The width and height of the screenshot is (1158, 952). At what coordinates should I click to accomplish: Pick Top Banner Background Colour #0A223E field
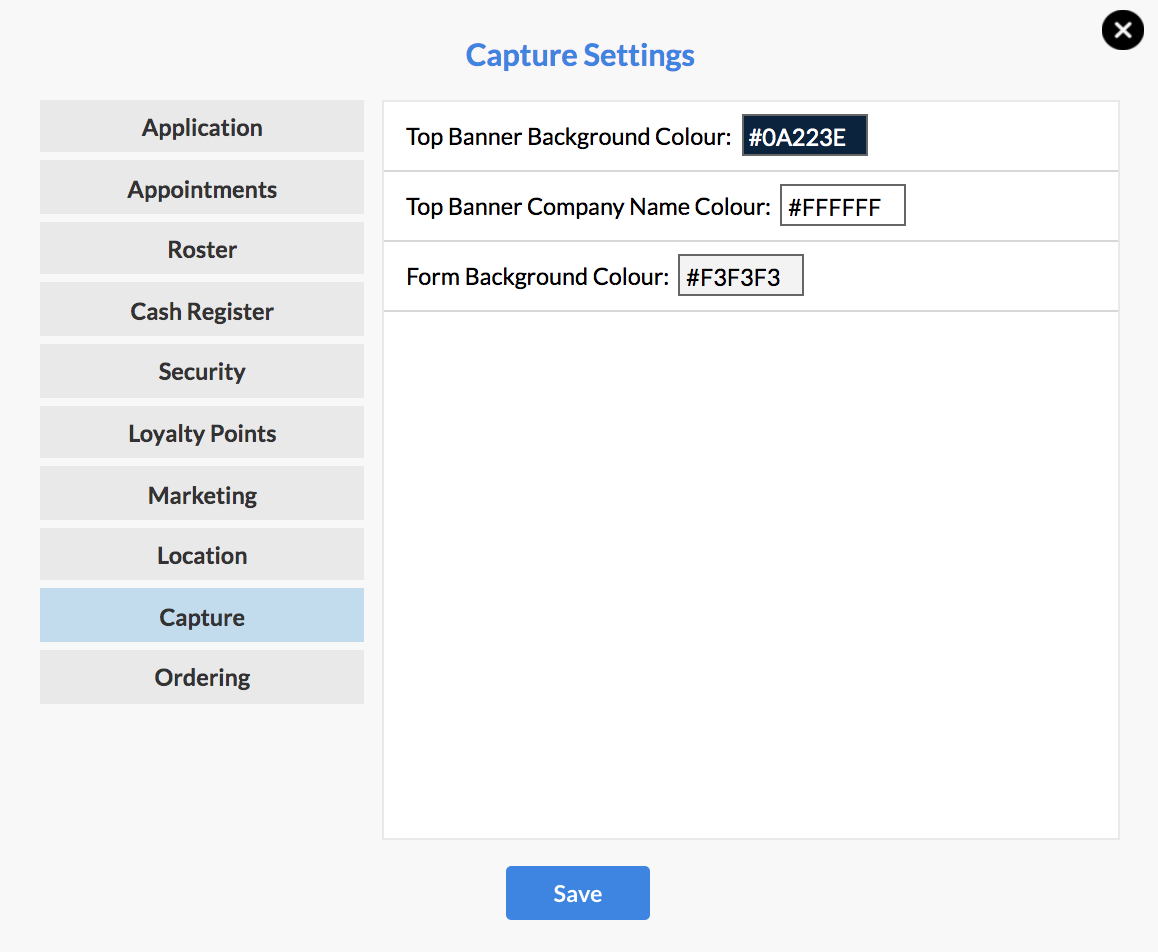(804, 136)
